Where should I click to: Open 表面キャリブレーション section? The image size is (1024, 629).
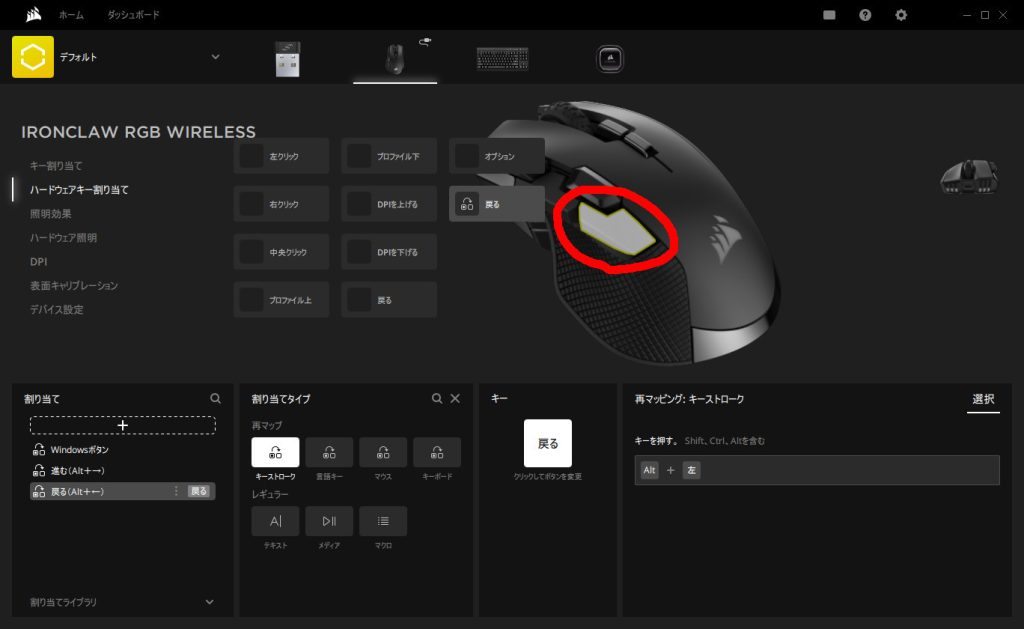click(x=74, y=285)
